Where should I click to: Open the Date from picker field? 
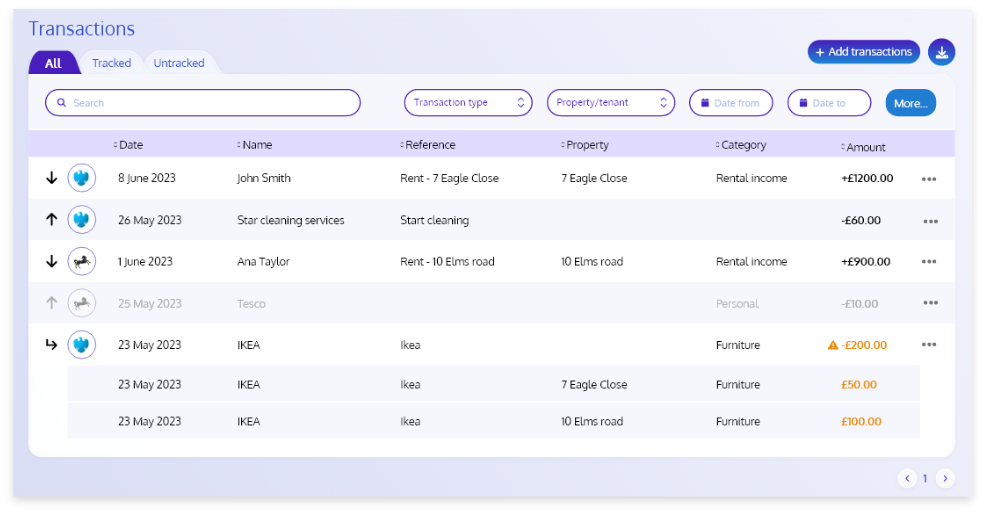coord(731,103)
